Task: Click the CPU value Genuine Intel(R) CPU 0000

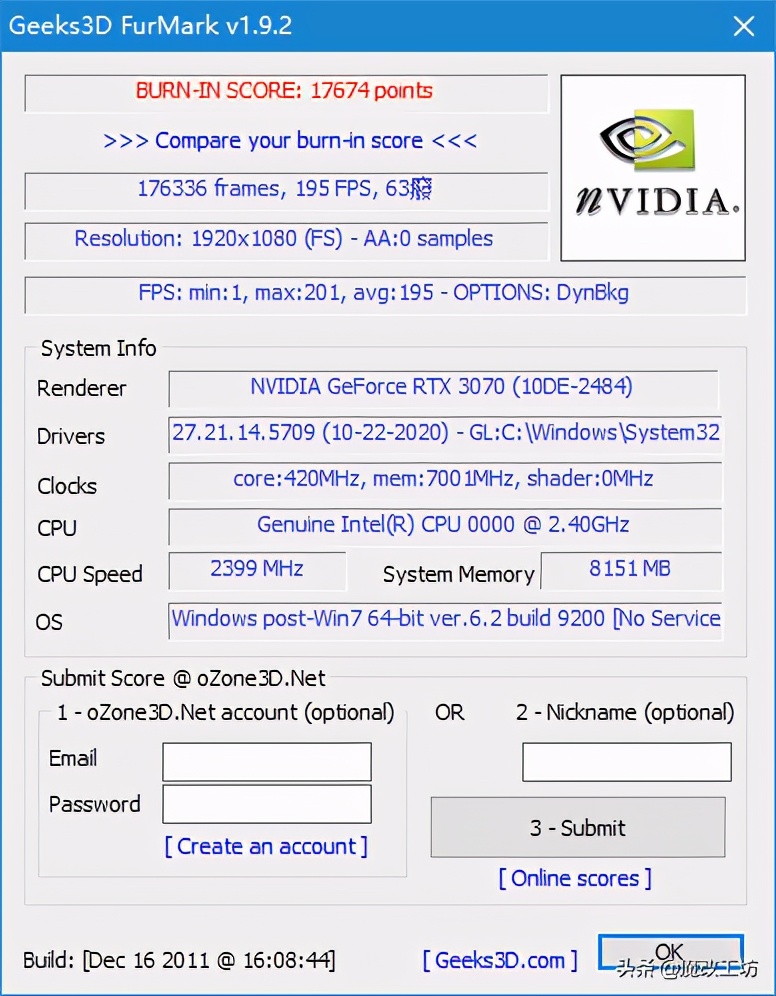Action: tap(445, 526)
